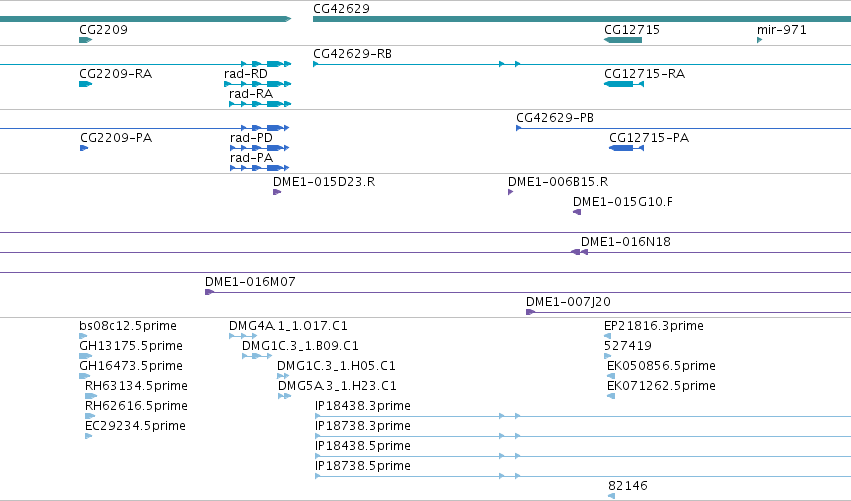
Task: Select the RH62616.5prime EST label
Action: pos(136,406)
